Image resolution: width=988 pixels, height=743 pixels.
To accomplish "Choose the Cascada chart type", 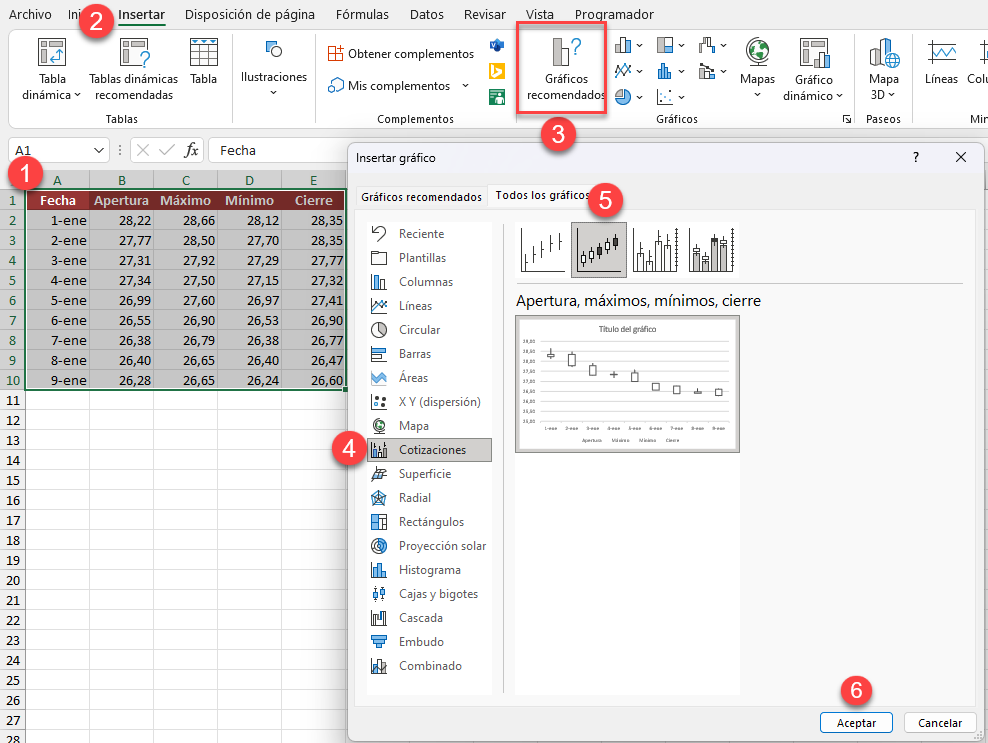I will [429, 618].
